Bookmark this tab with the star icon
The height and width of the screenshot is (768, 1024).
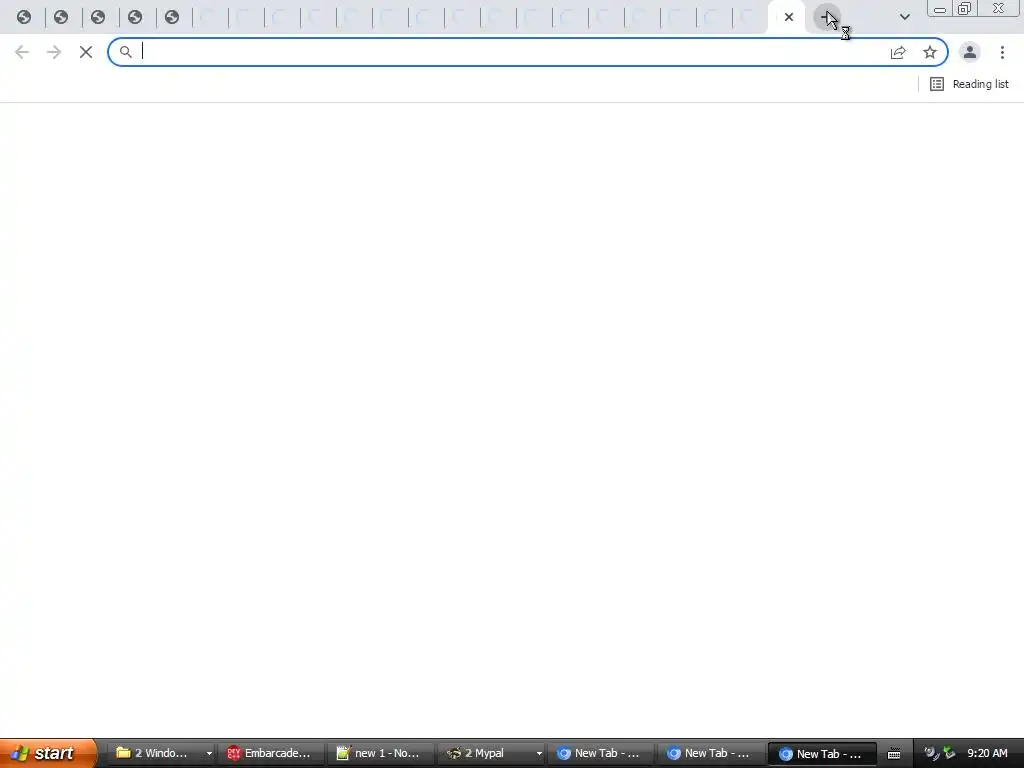click(930, 52)
